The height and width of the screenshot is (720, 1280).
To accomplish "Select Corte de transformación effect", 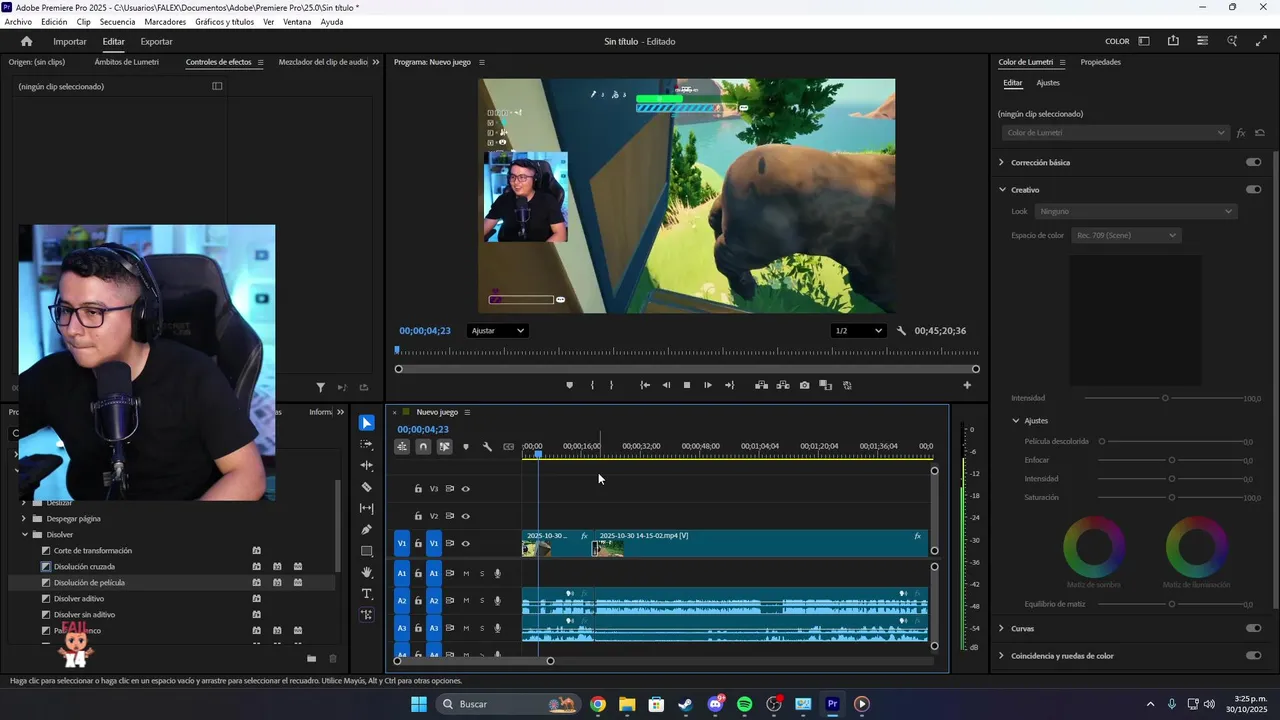I will coord(93,551).
